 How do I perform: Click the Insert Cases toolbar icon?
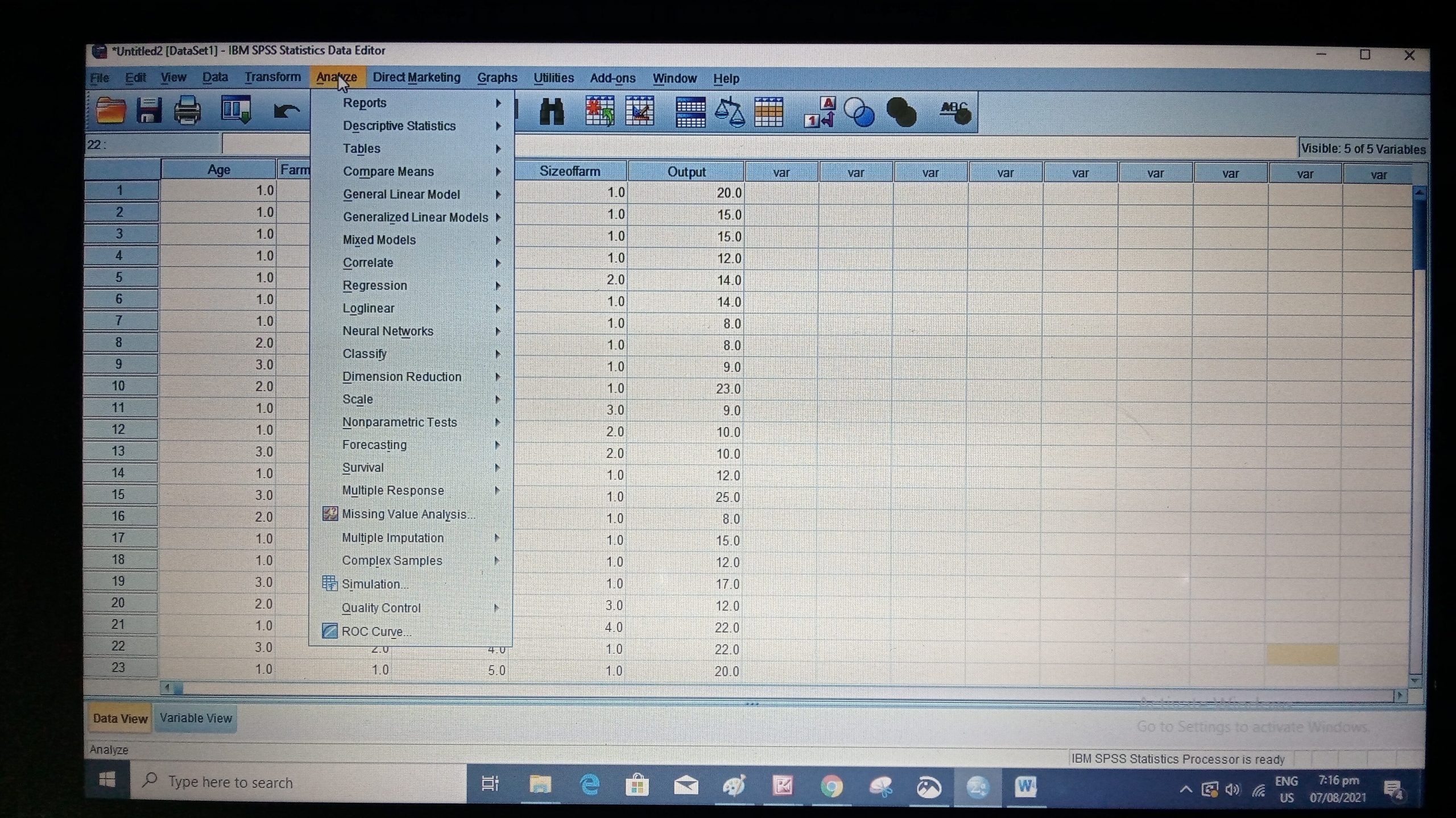point(600,111)
